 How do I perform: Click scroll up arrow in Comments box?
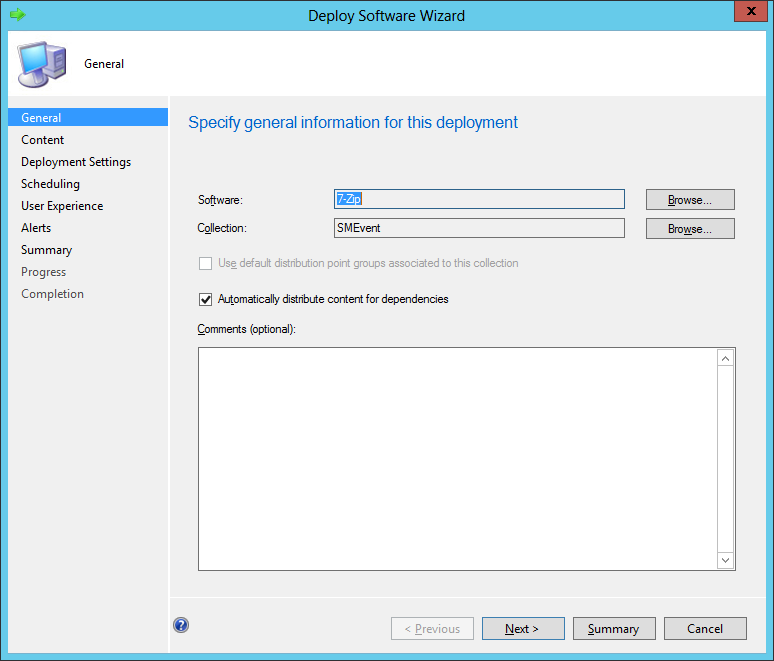(x=726, y=358)
